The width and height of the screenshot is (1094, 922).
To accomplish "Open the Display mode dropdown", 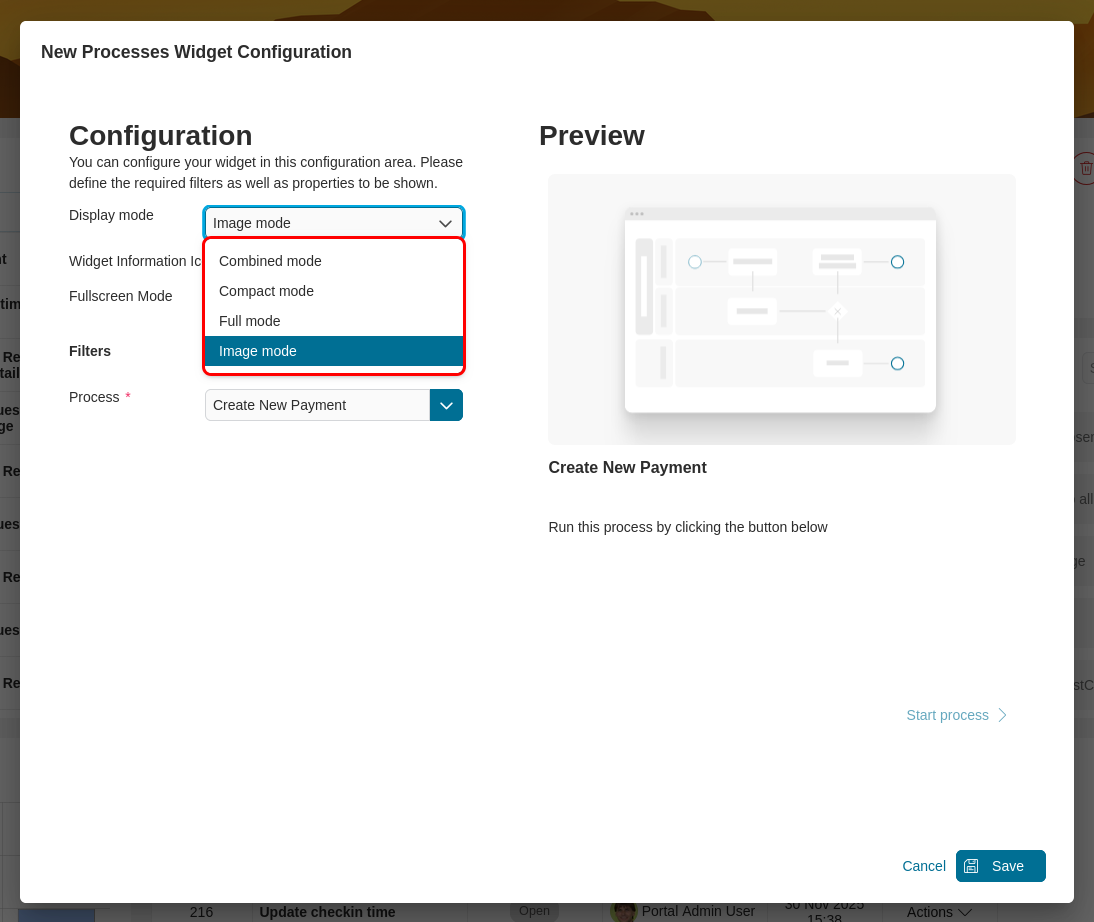I will coord(333,223).
